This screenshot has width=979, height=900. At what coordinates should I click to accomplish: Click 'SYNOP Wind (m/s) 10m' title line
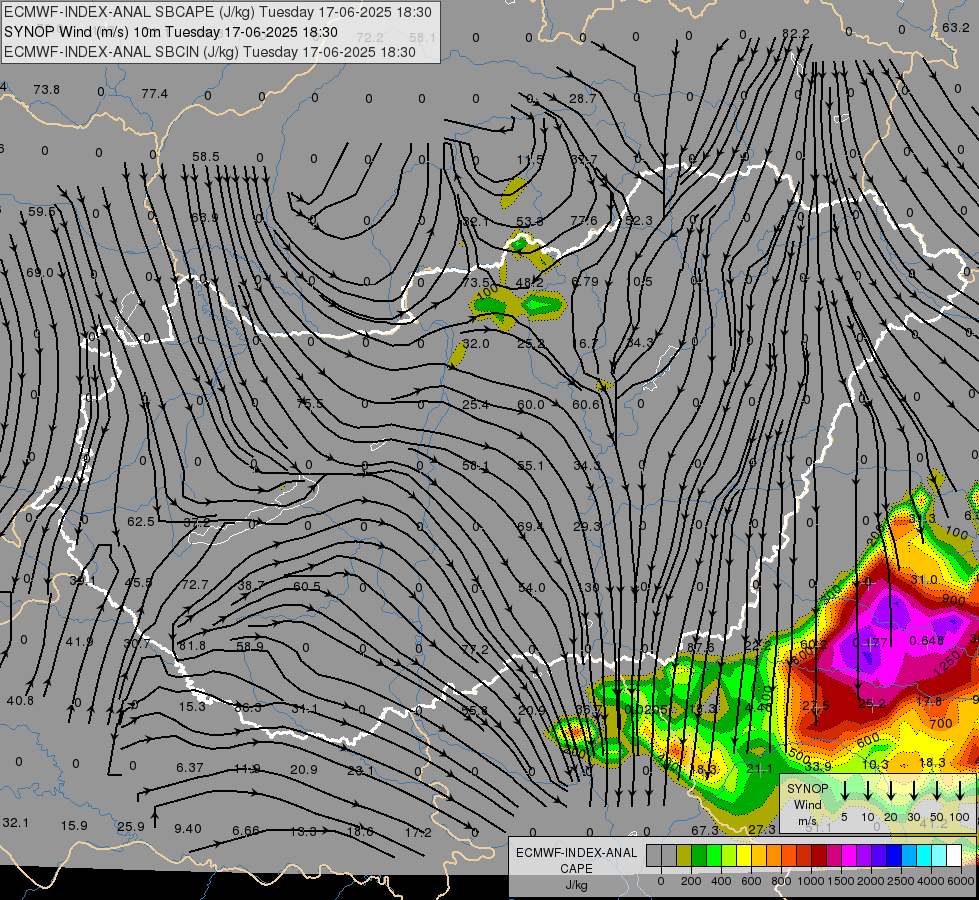pyautogui.click(x=171, y=32)
